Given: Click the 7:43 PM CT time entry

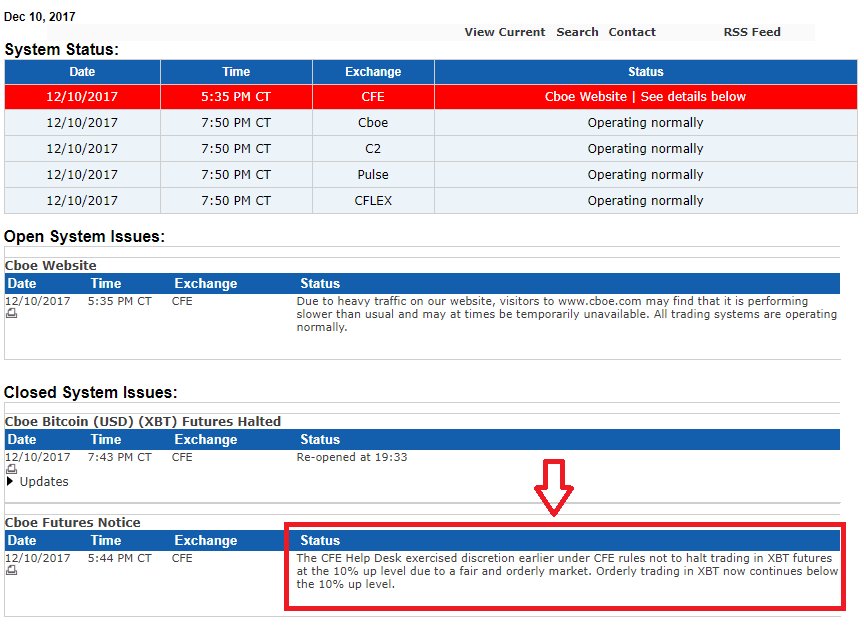Looking at the screenshot, I should pyautogui.click(x=120, y=457).
